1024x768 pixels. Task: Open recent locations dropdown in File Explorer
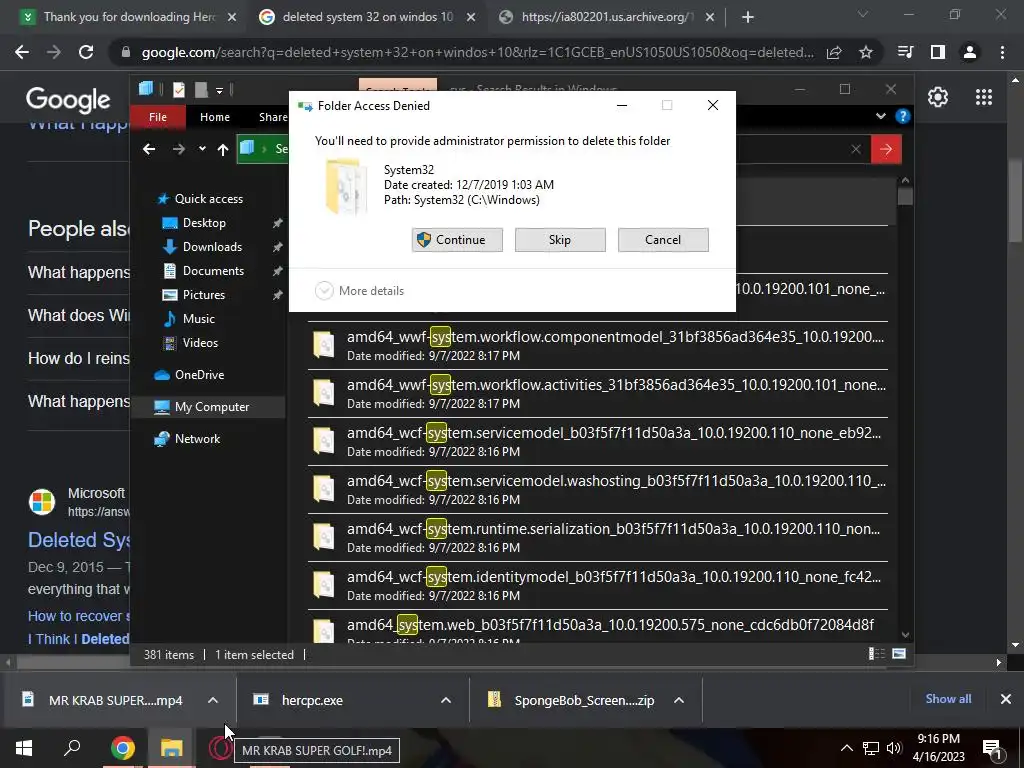point(202,149)
